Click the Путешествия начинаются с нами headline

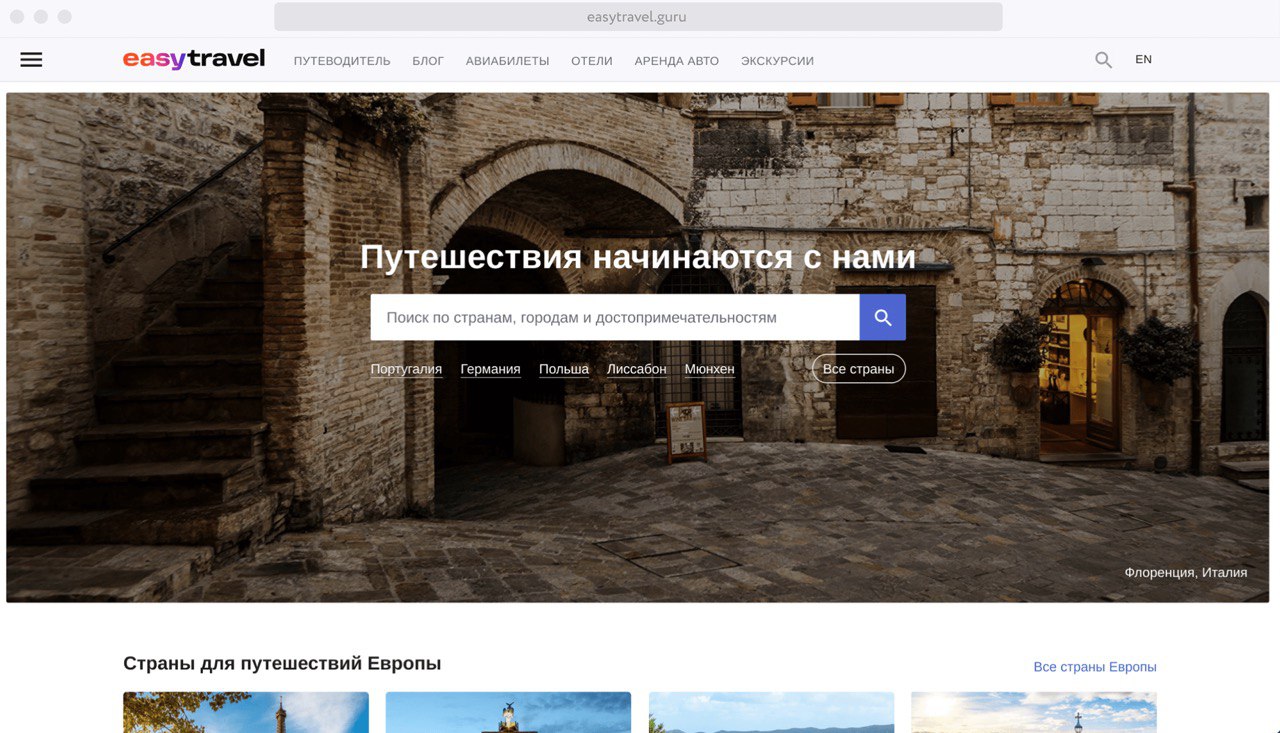638,257
